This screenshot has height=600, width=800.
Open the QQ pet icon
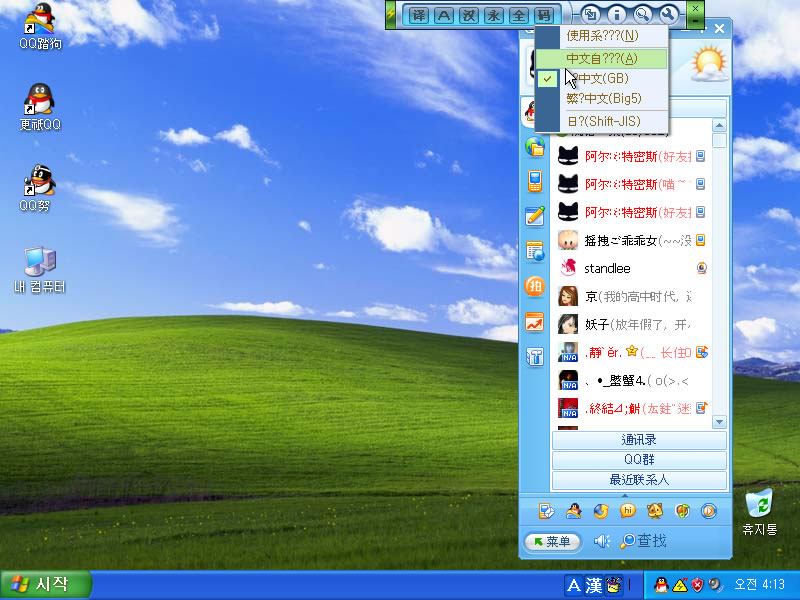pyautogui.click(x=655, y=511)
